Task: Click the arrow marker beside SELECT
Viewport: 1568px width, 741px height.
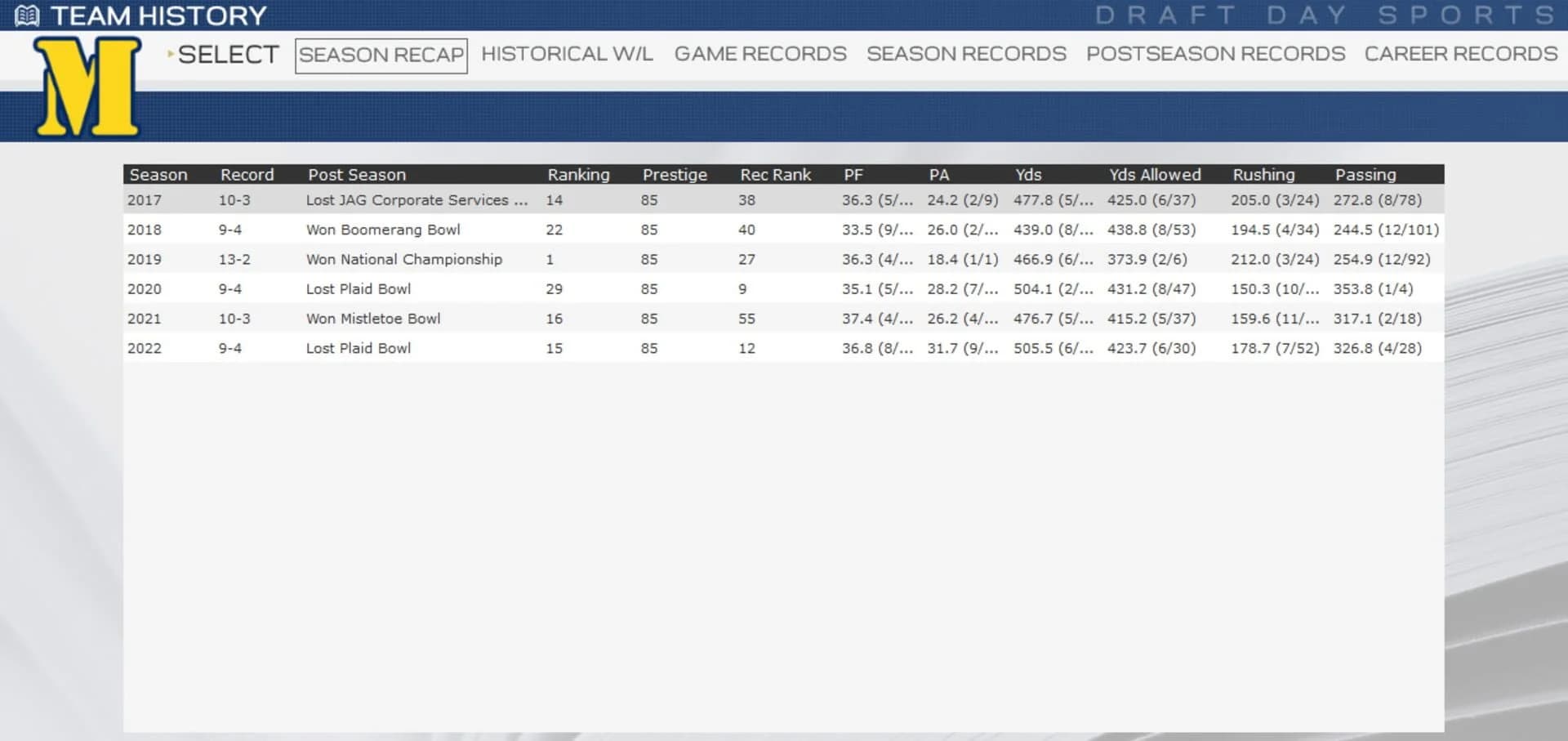Action: [170, 55]
